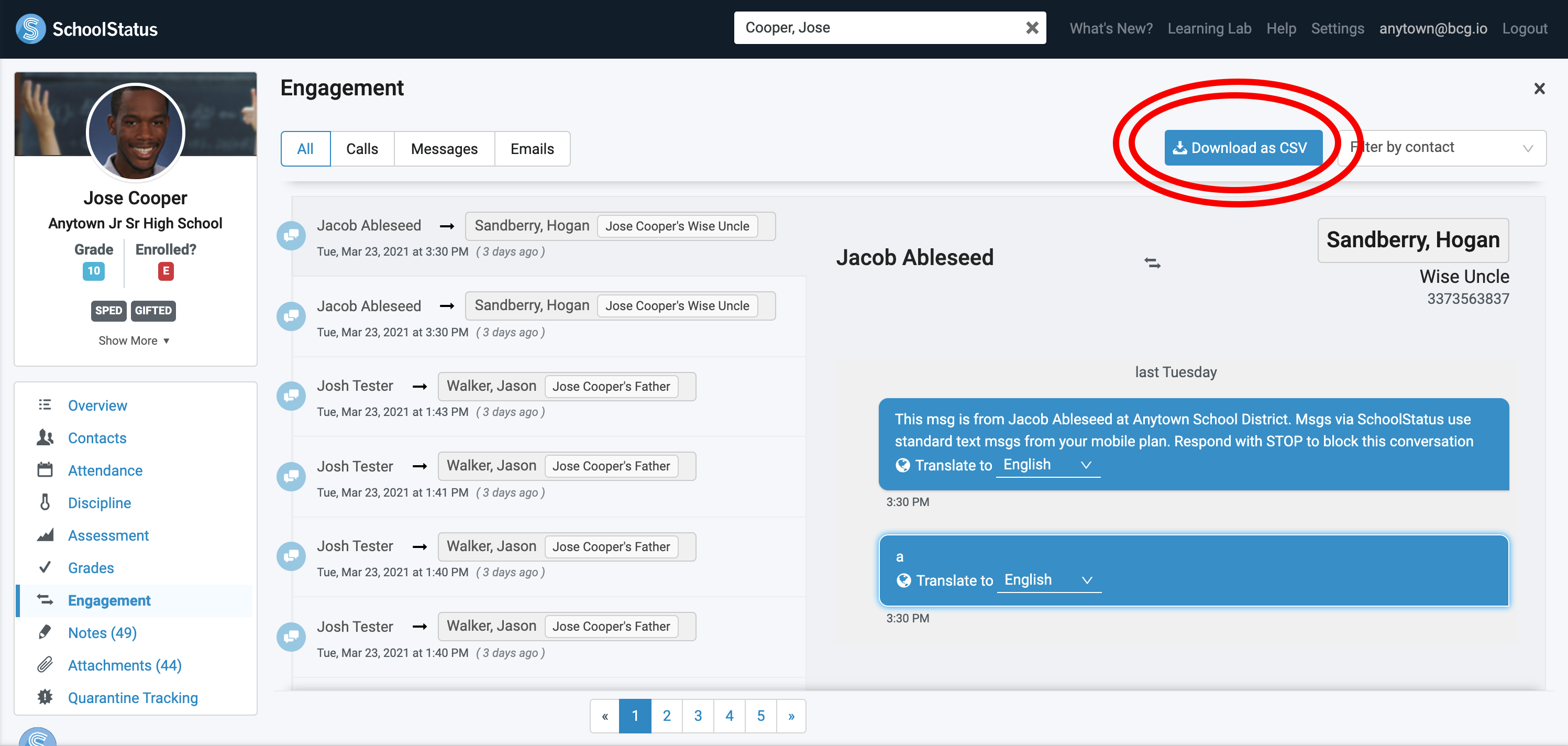Go to page 2 of engagements
Image resolution: width=1568 pixels, height=746 pixels.
[x=667, y=716]
